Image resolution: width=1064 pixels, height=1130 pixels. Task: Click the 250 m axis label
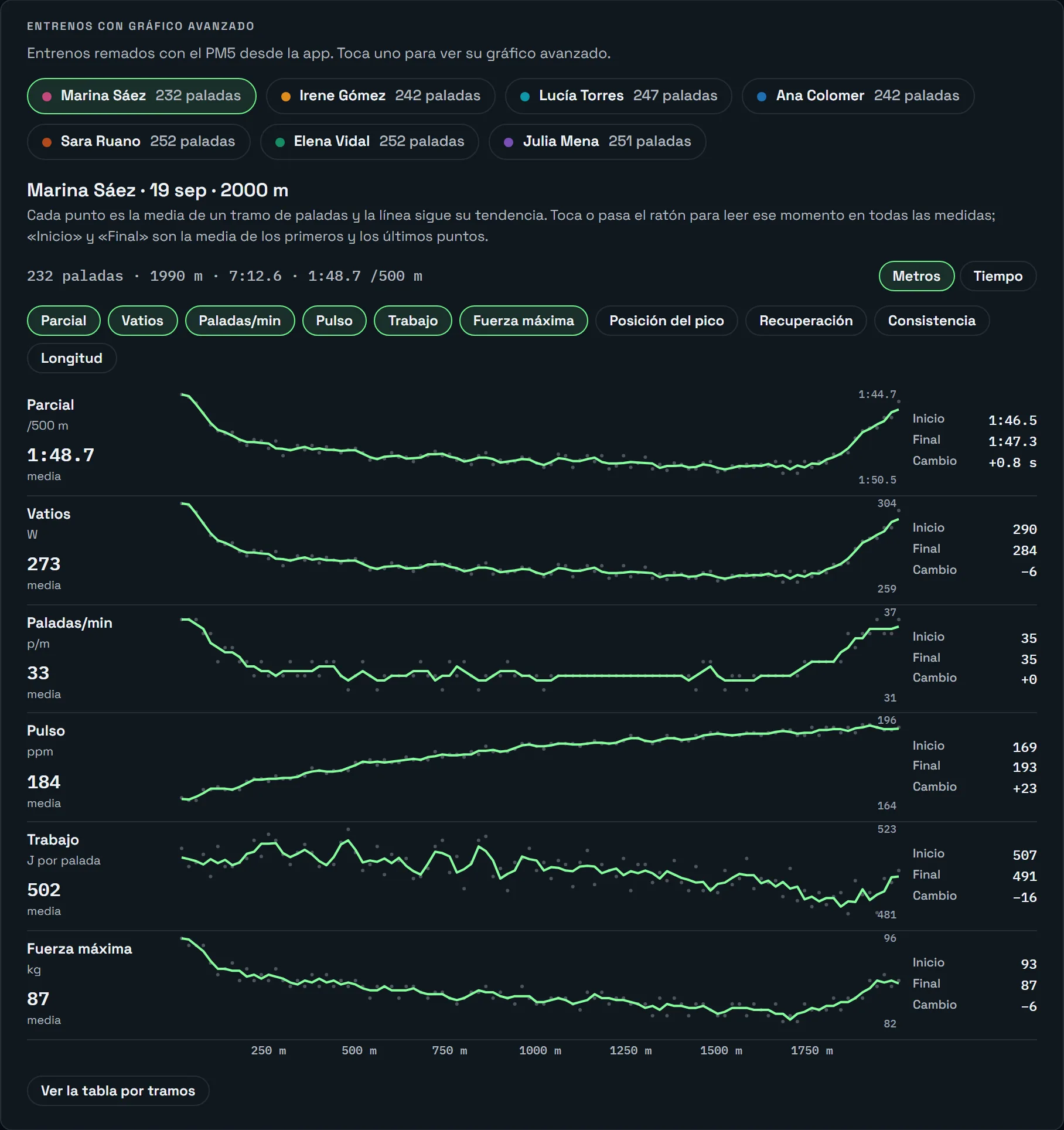[x=268, y=1051]
